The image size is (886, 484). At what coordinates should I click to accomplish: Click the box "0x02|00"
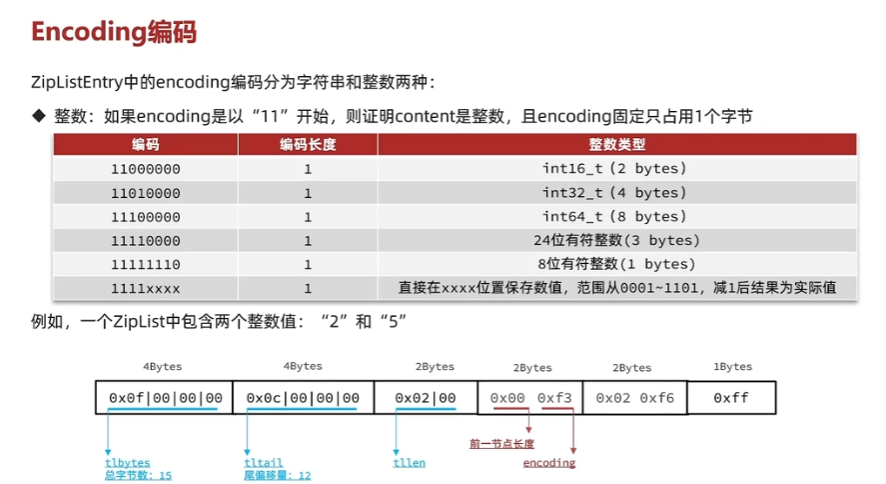(425, 398)
